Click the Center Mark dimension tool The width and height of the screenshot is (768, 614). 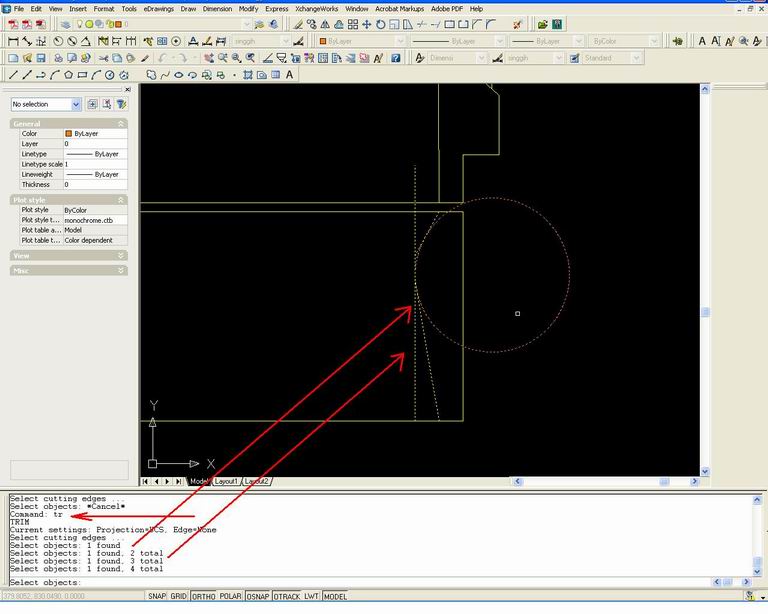point(176,42)
